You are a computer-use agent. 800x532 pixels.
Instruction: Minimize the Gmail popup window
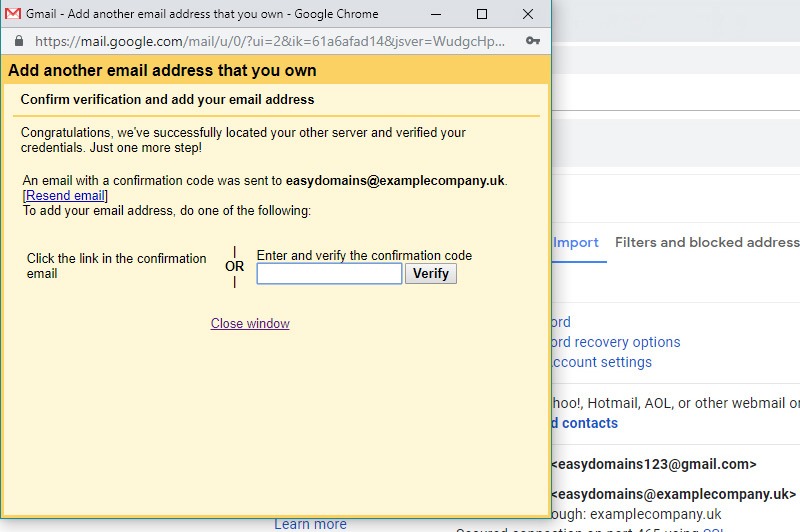pyautogui.click(x=436, y=14)
